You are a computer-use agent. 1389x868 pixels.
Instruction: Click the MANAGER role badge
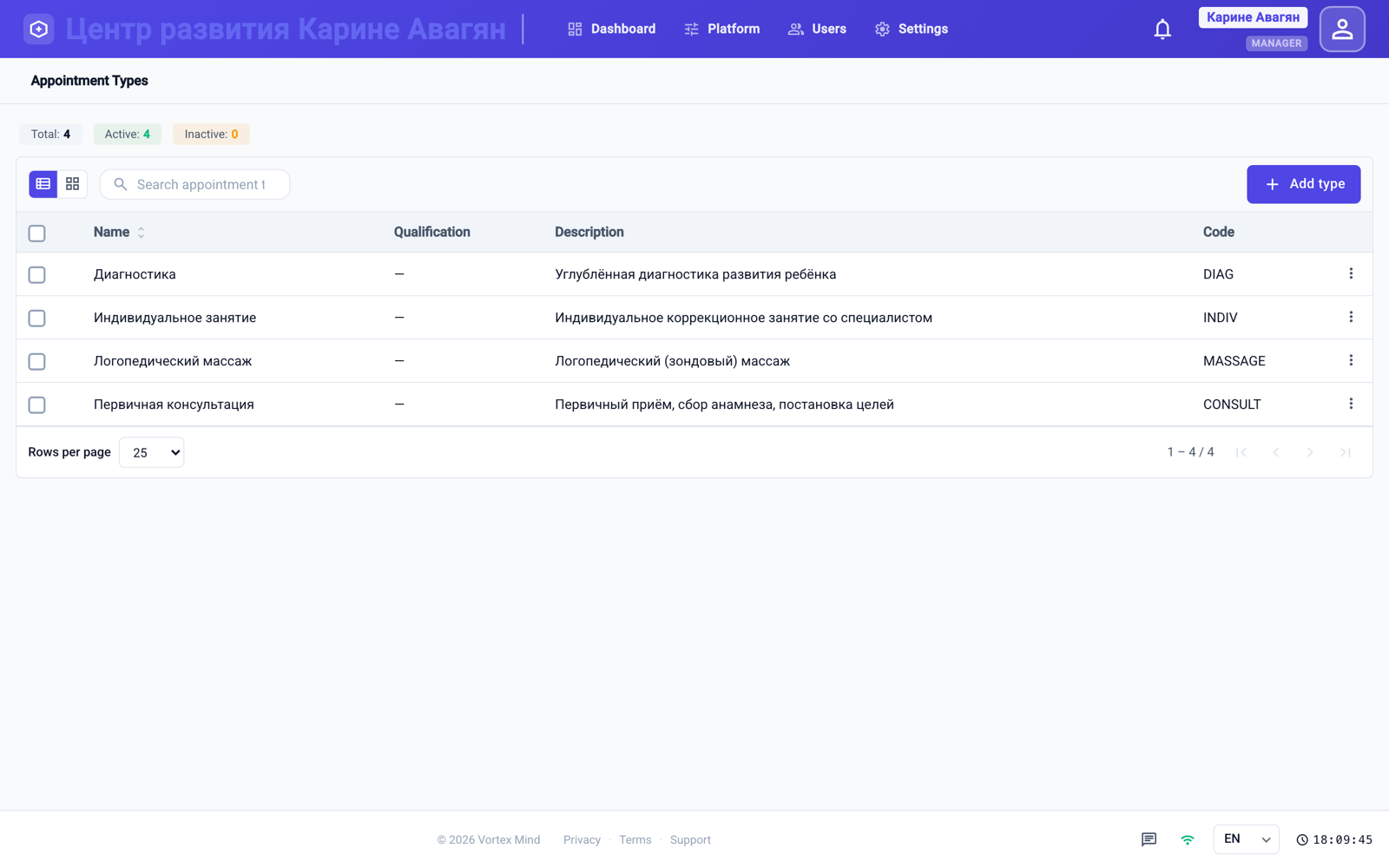[x=1276, y=43]
